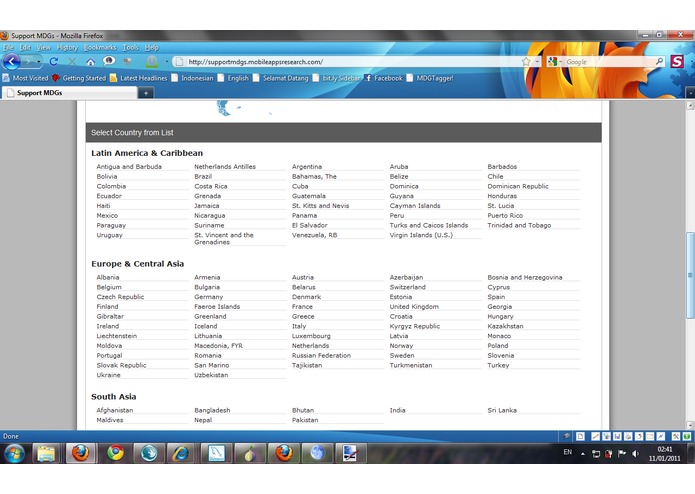Open the Getting Started bookmark
695x494 pixels.
coord(79,78)
